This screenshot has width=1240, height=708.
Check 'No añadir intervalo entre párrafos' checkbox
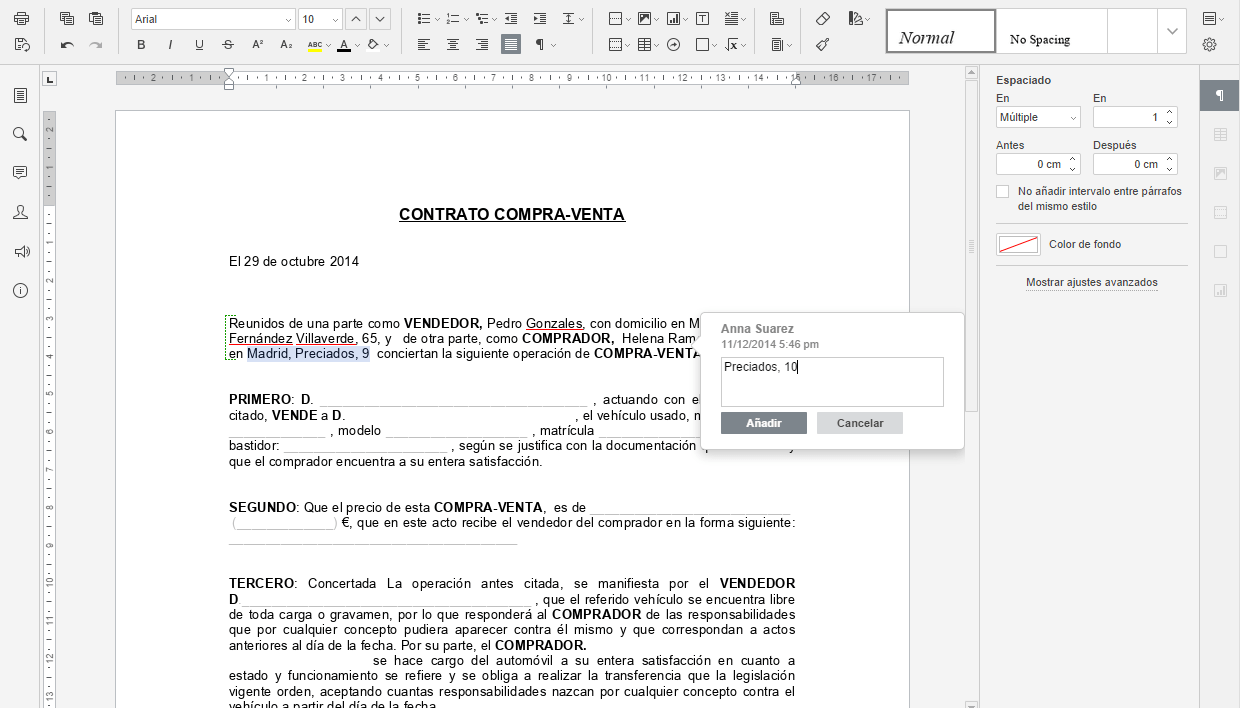click(x=1003, y=191)
